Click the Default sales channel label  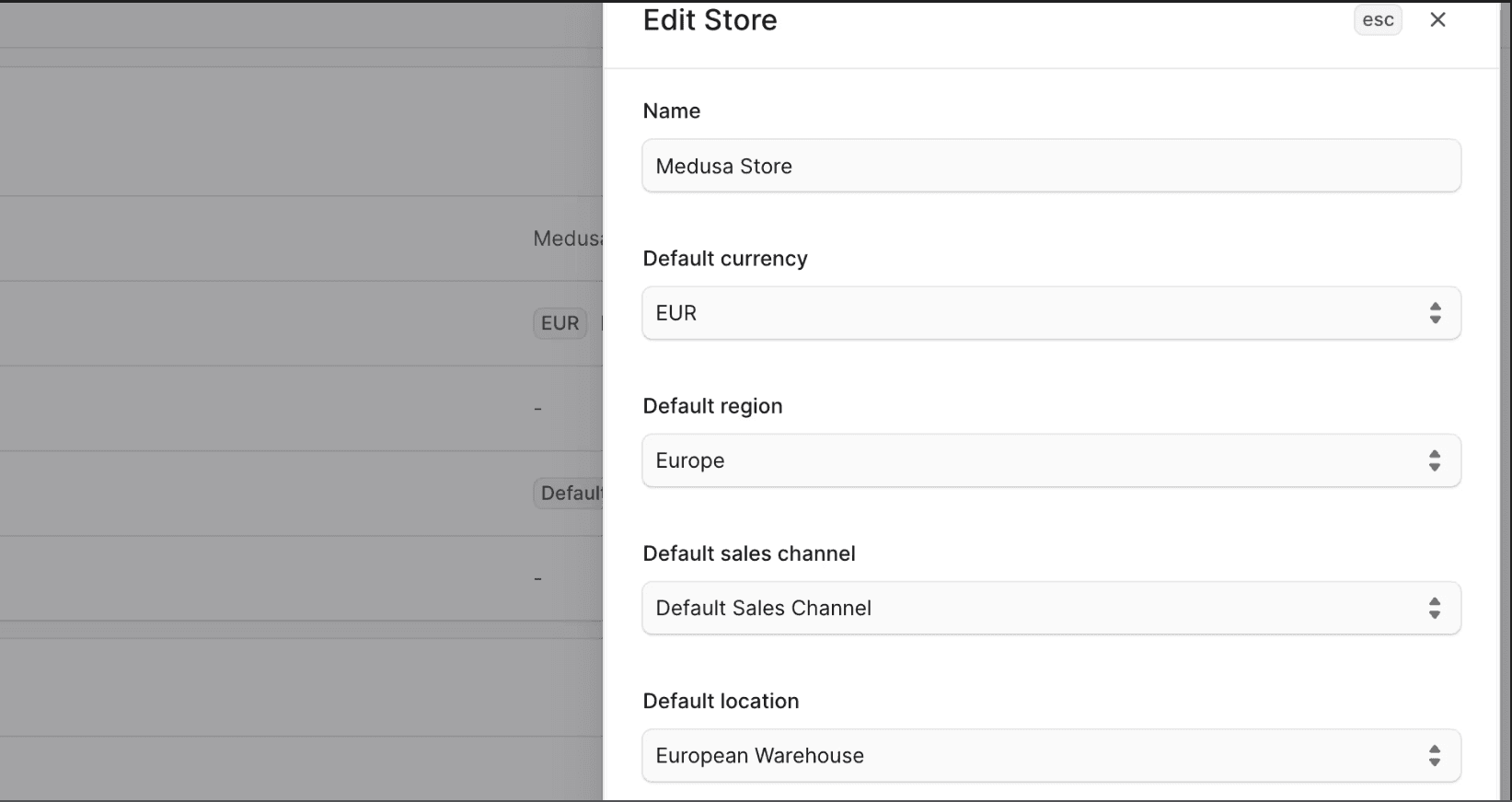click(x=749, y=553)
